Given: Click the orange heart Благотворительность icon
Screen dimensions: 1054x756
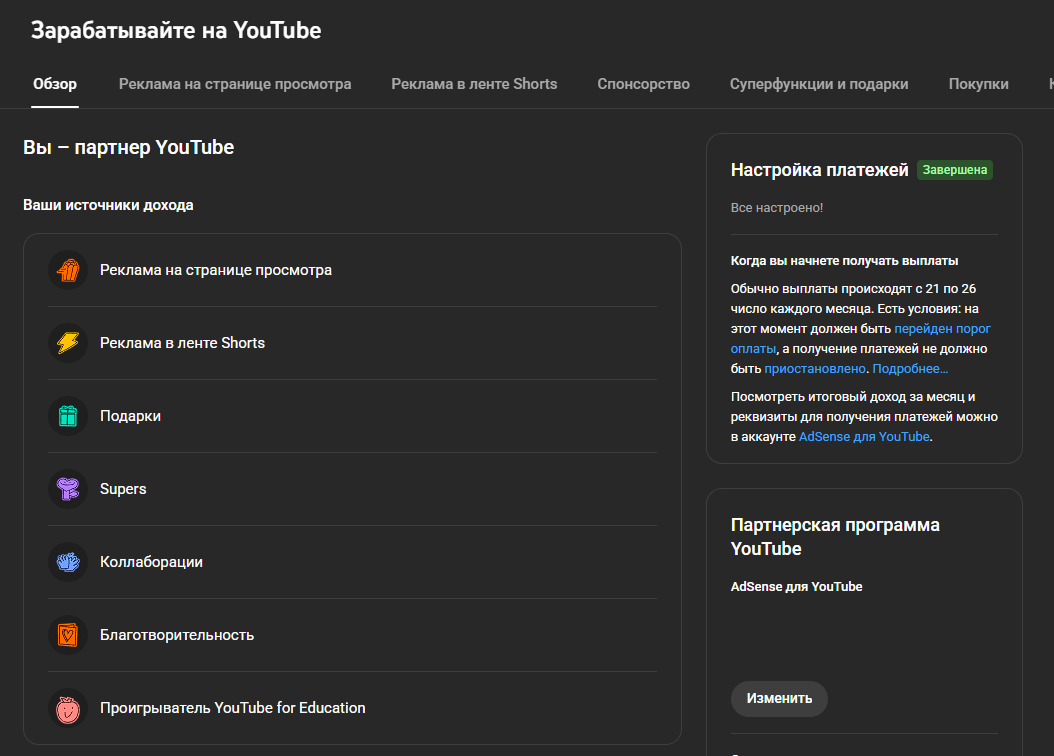Looking at the screenshot, I should pyautogui.click(x=68, y=635).
